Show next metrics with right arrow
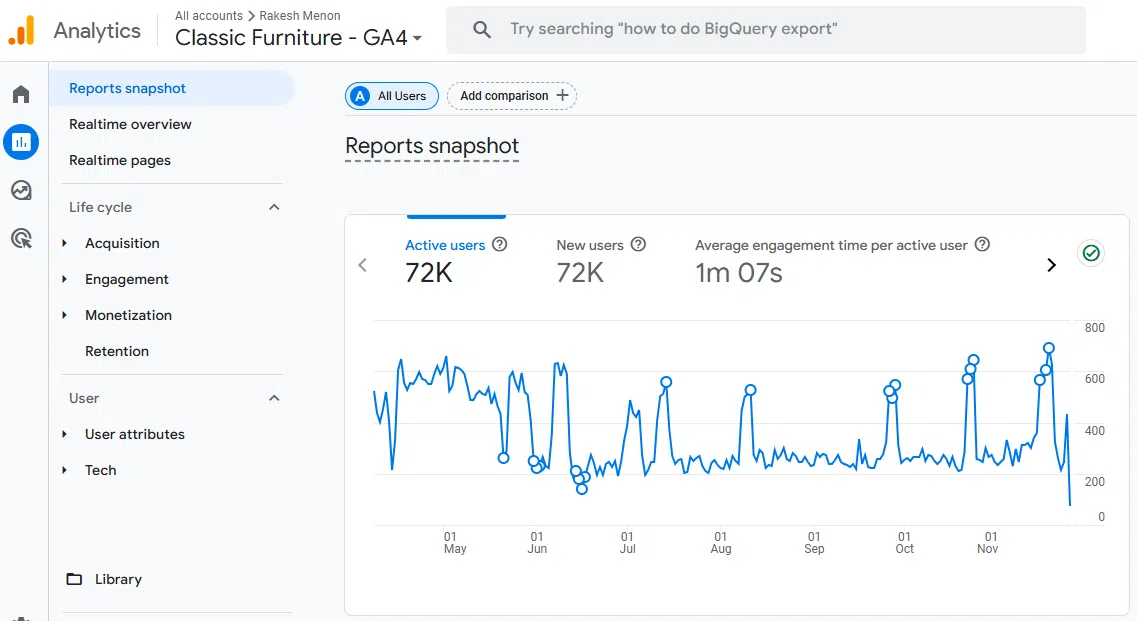 [x=1051, y=265]
